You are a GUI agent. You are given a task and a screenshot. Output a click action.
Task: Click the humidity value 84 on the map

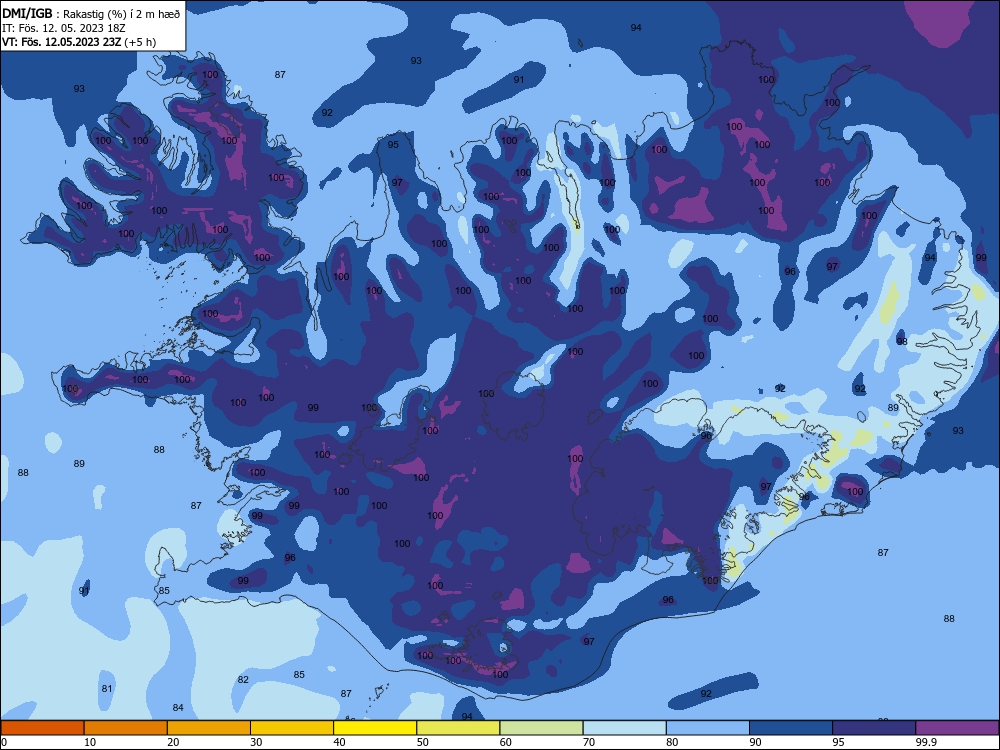pyautogui.click(x=178, y=708)
